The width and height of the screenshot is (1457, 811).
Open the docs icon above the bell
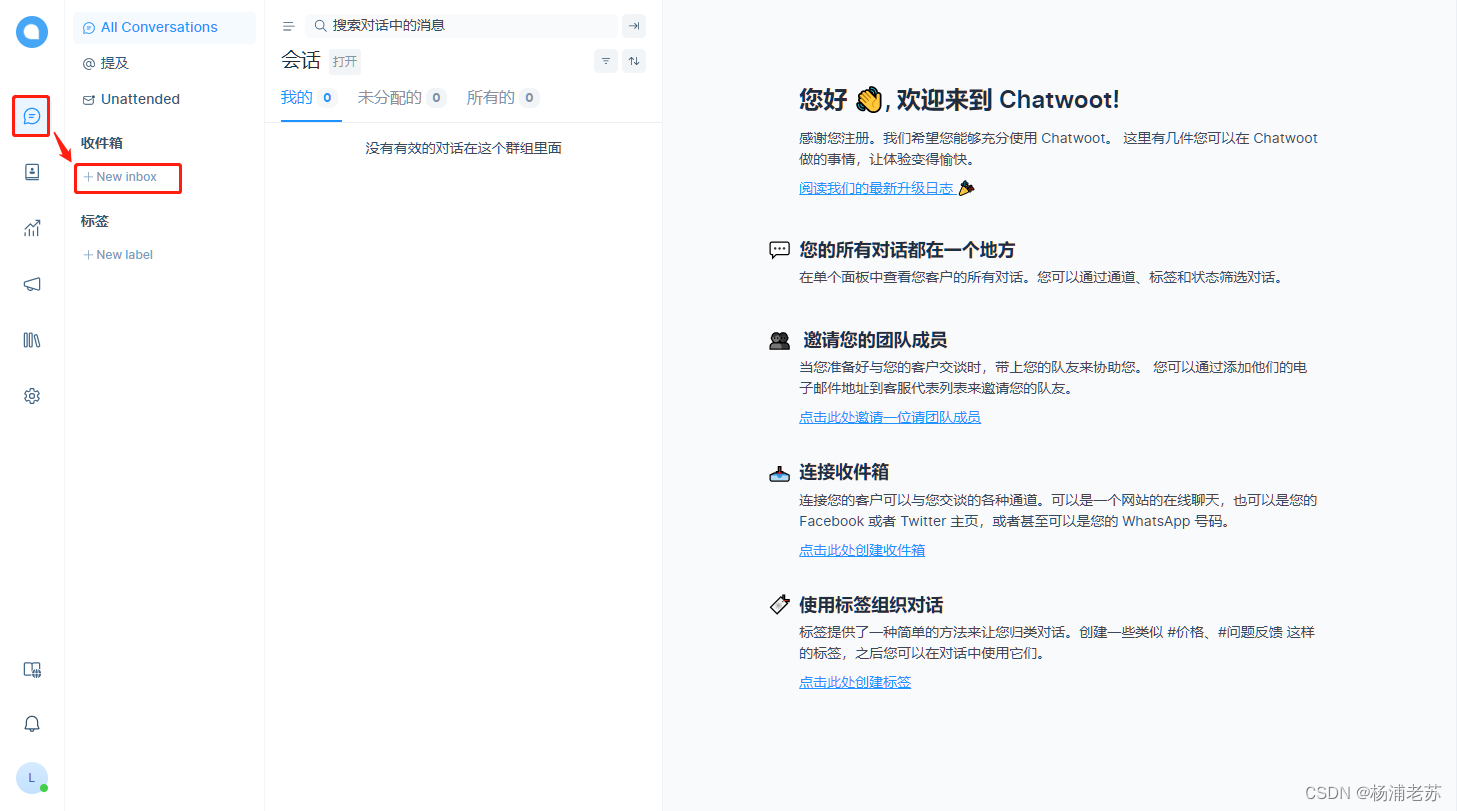click(x=32, y=670)
